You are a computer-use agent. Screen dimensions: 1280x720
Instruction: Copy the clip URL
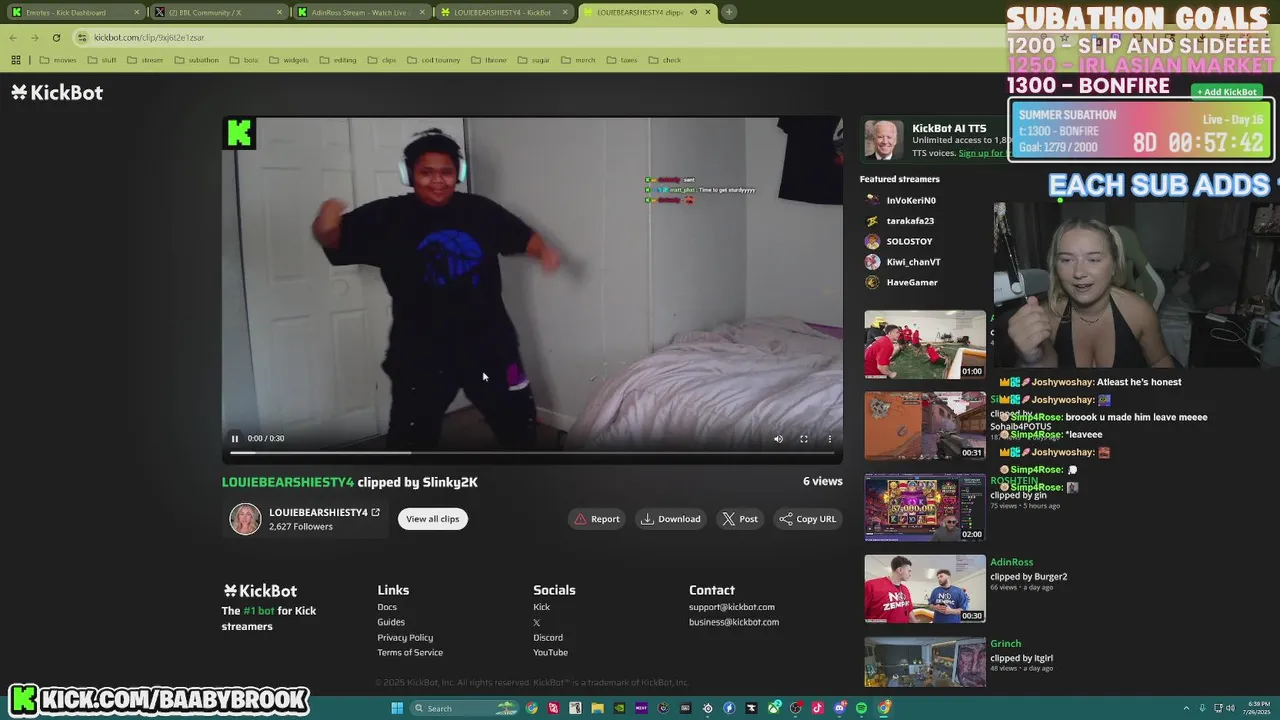click(807, 519)
